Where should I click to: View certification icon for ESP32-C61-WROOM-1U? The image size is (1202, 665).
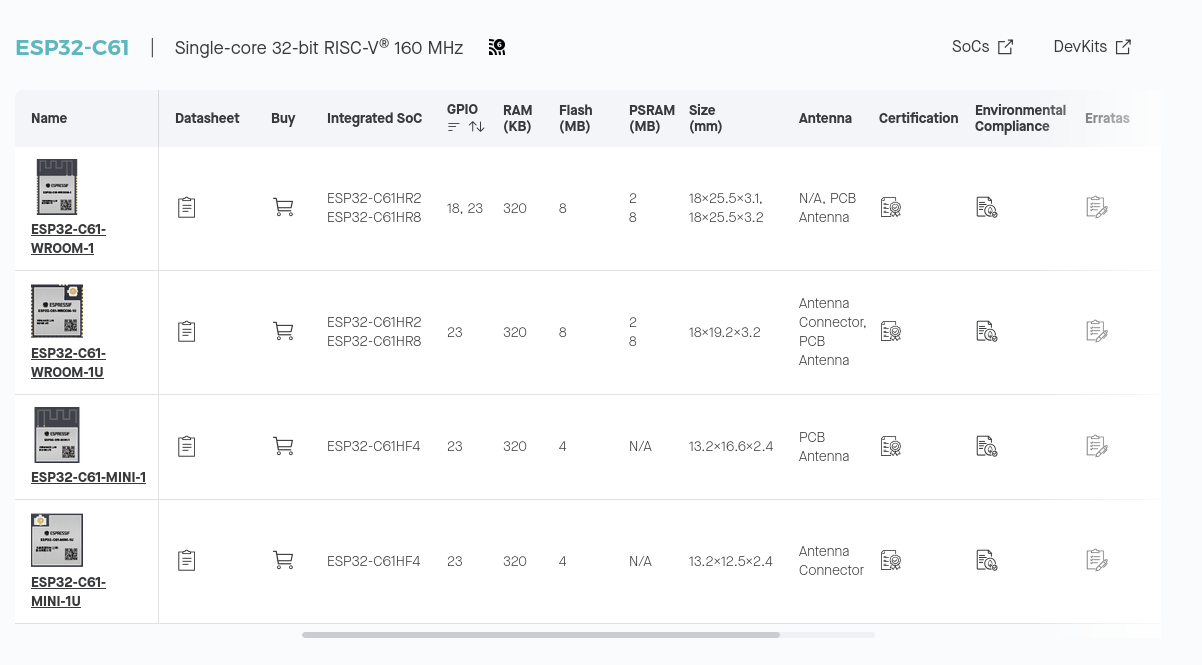[x=891, y=331]
